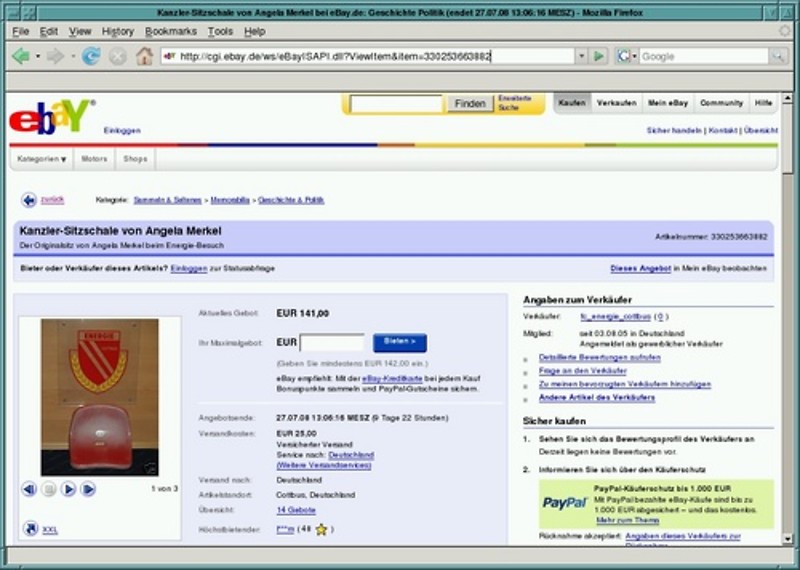Open the Sicher handeln link
Viewport: 800px width, 570px height.
point(674,131)
